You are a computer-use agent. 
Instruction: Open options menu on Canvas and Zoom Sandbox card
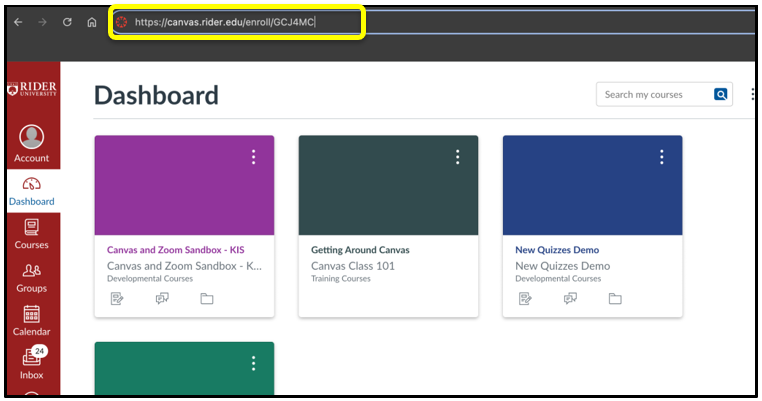(x=253, y=157)
